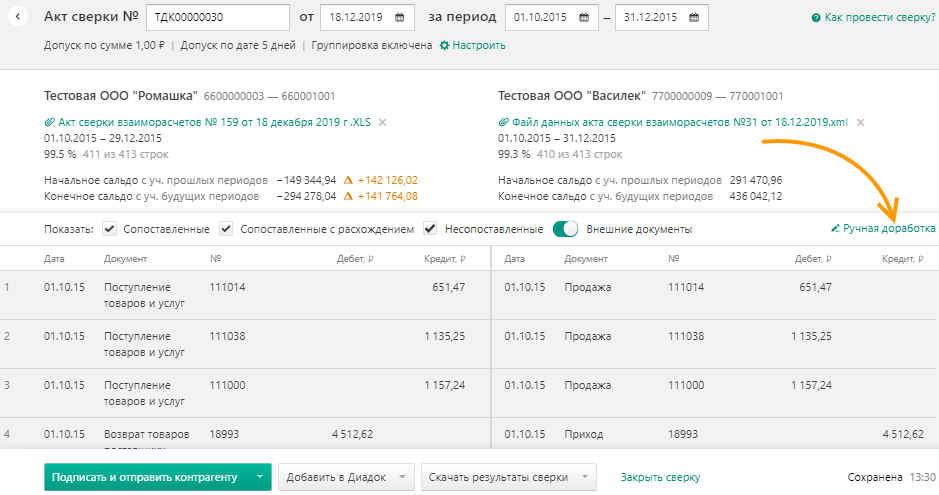Select left row document number 111038
This screenshot has width=939, height=495.
(x=228, y=336)
